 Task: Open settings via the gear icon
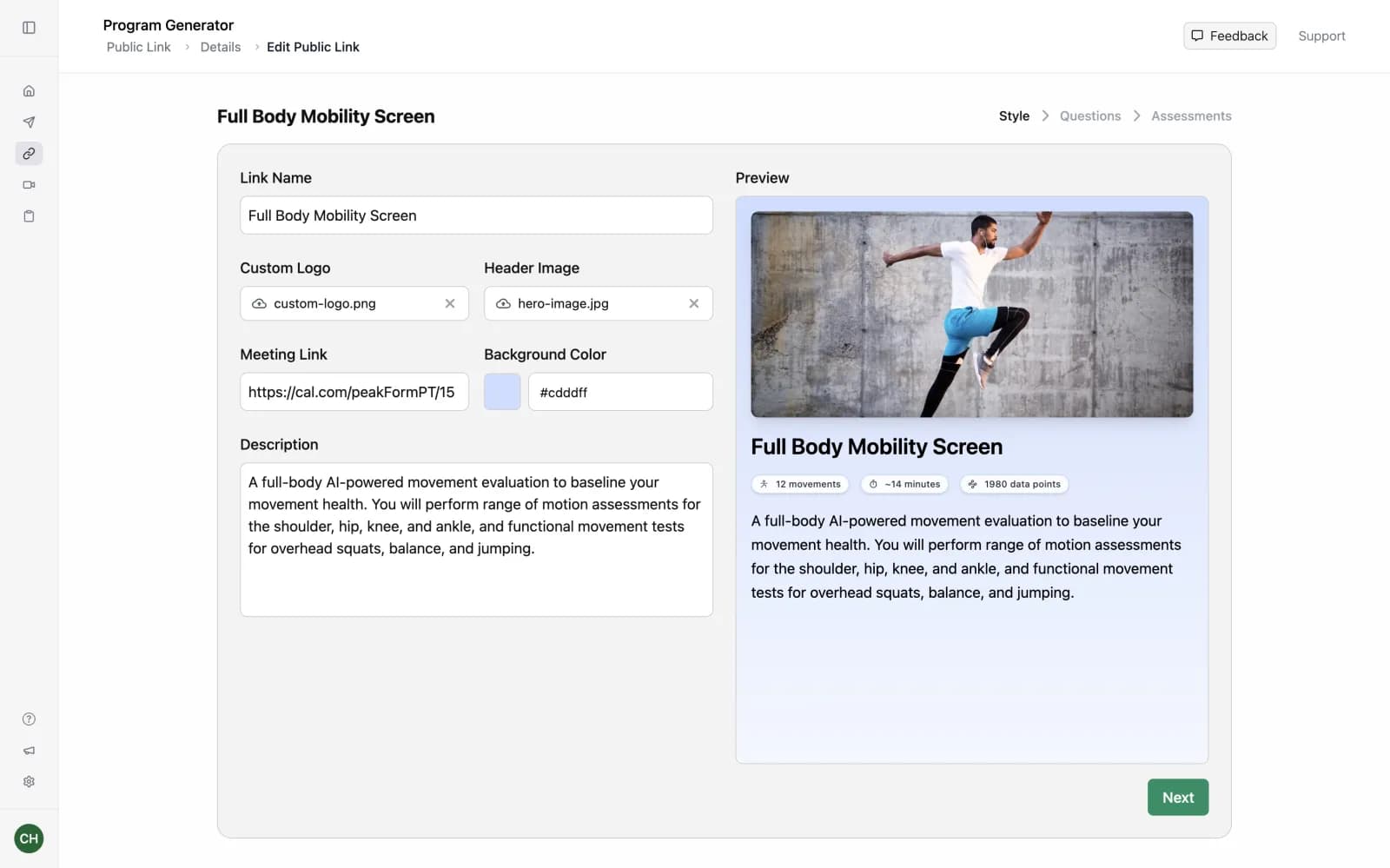click(x=29, y=781)
